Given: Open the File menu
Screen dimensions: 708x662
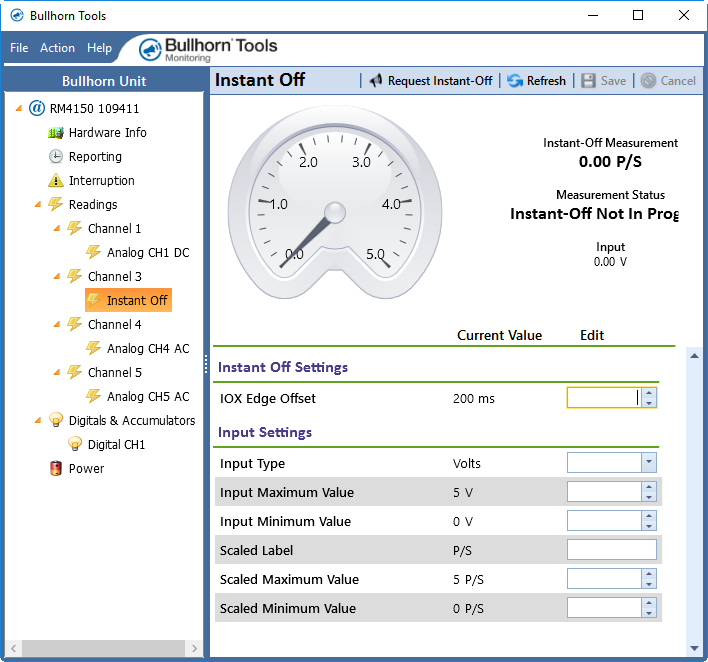Looking at the screenshot, I should (x=19, y=48).
